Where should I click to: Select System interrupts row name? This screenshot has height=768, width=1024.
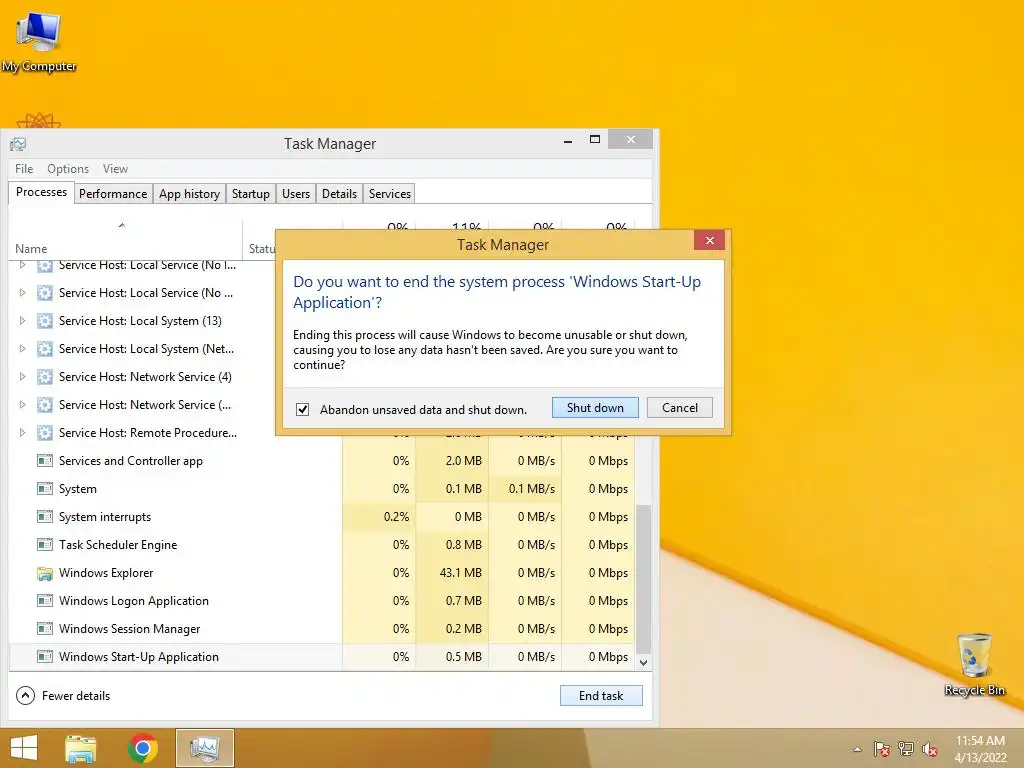pyautogui.click(x=104, y=517)
